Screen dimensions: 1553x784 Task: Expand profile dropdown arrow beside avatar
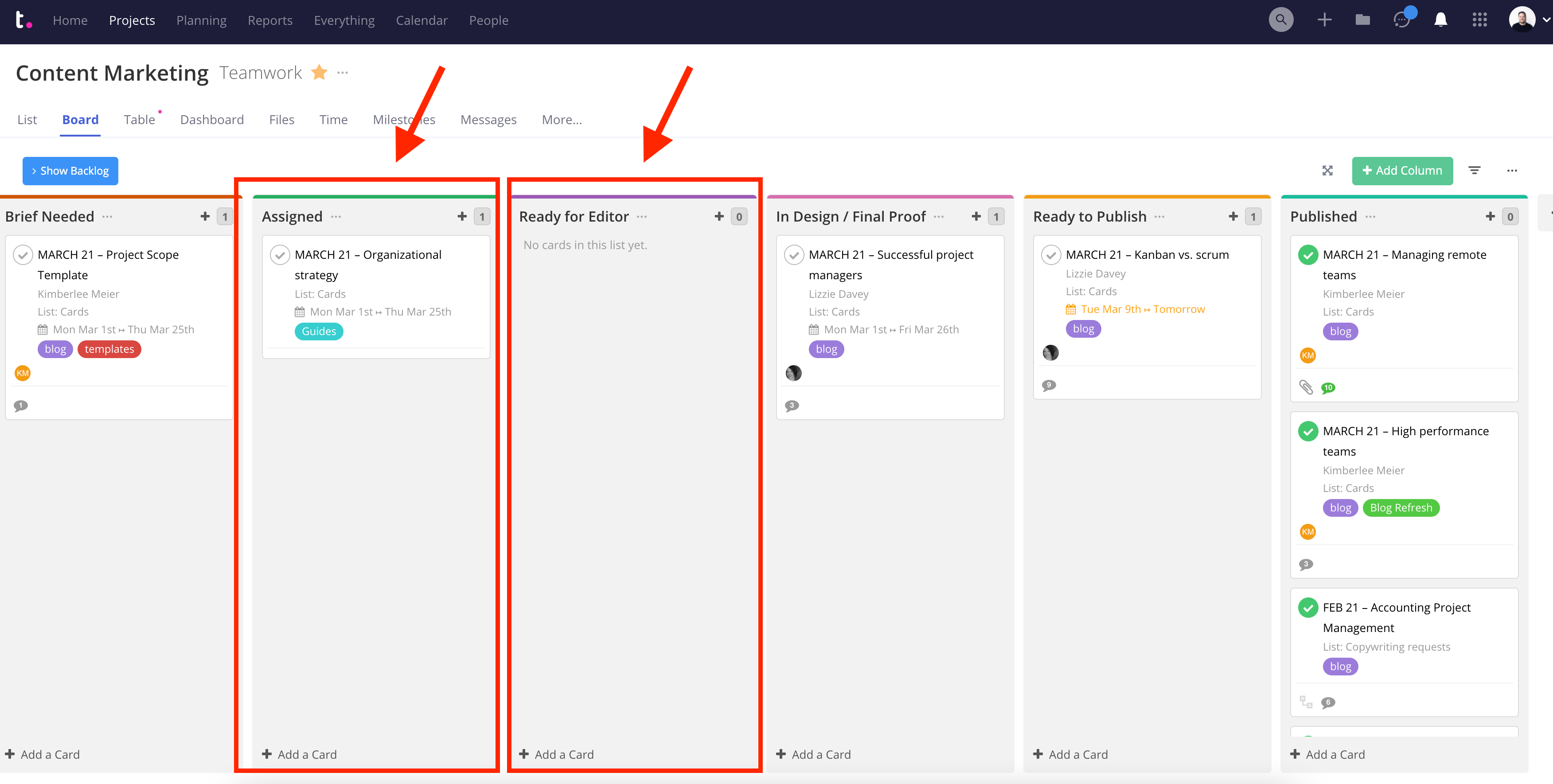point(1546,20)
